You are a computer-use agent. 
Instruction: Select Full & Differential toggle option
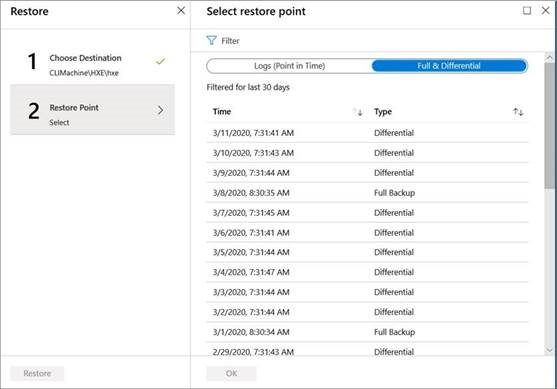click(x=449, y=66)
